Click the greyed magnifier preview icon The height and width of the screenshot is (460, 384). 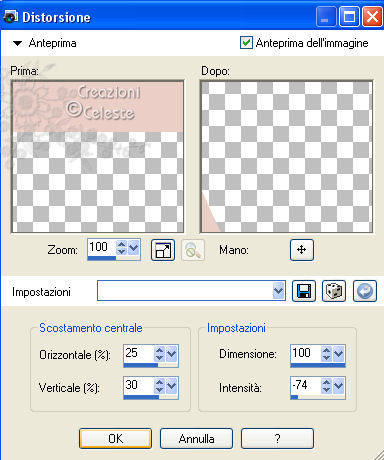193,250
